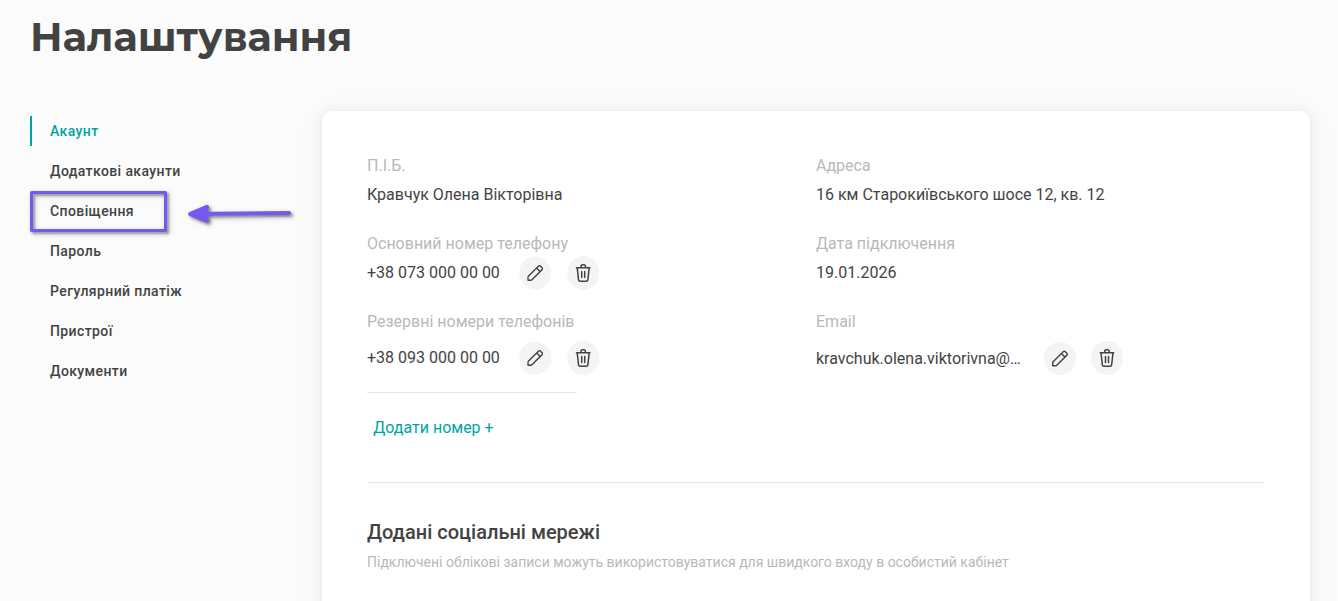Image resolution: width=1338 pixels, height=601 pixels.
Task: Click the Налаштування page title
Action: click(191, 37)
